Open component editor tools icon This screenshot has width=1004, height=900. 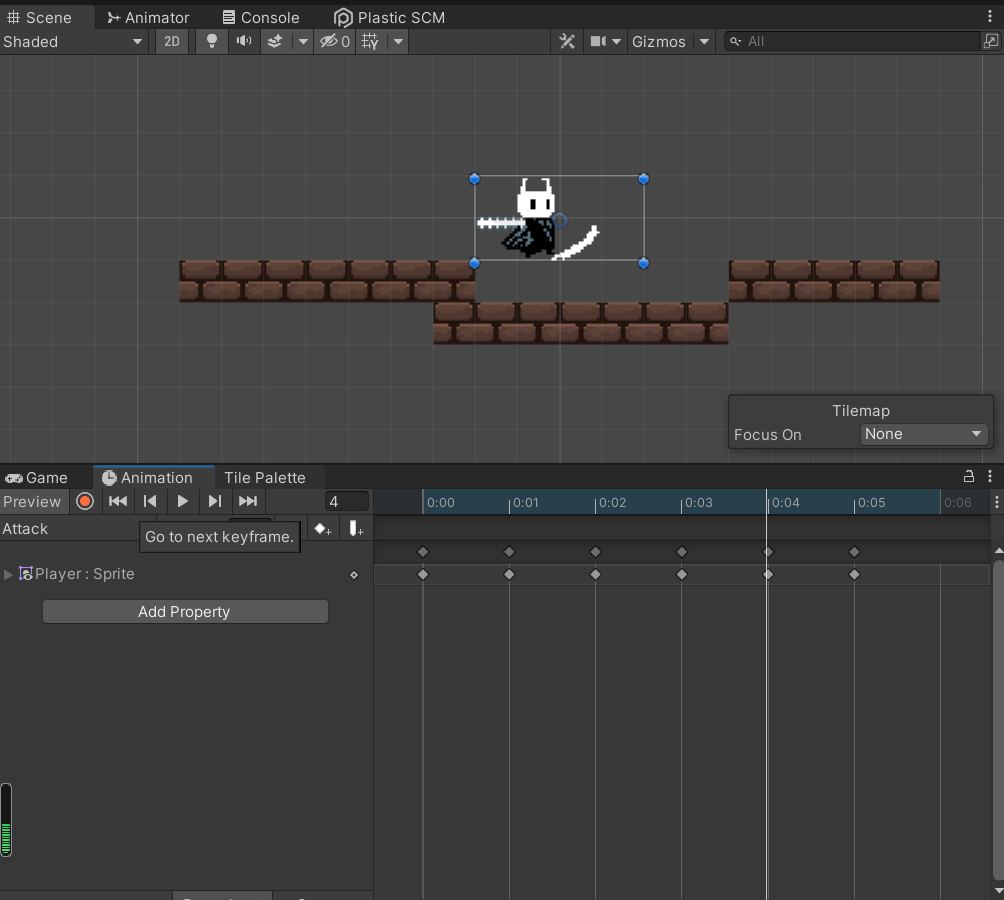point(567,42)
